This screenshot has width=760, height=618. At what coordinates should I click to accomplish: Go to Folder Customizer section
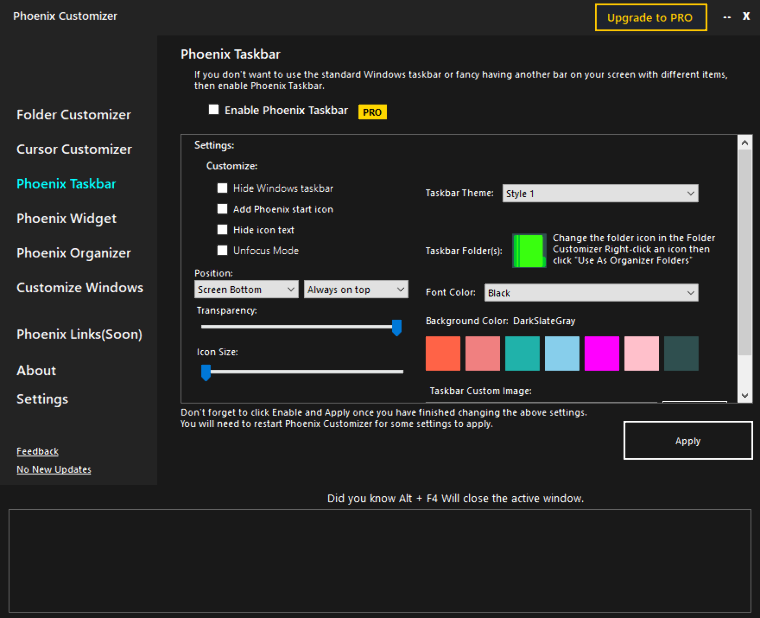[x=74, y=115]
